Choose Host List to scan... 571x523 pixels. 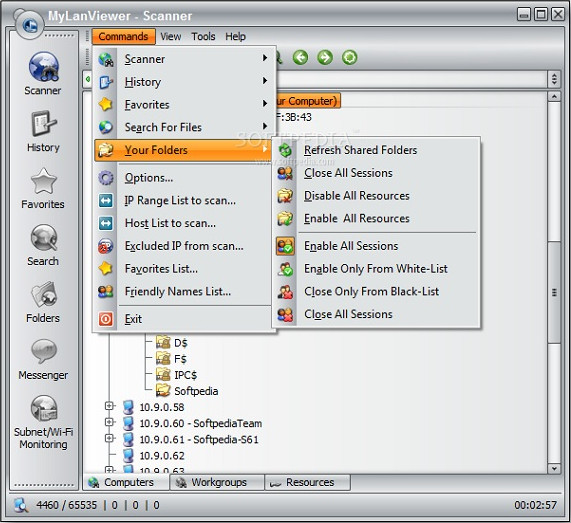[x=184, y=223]
